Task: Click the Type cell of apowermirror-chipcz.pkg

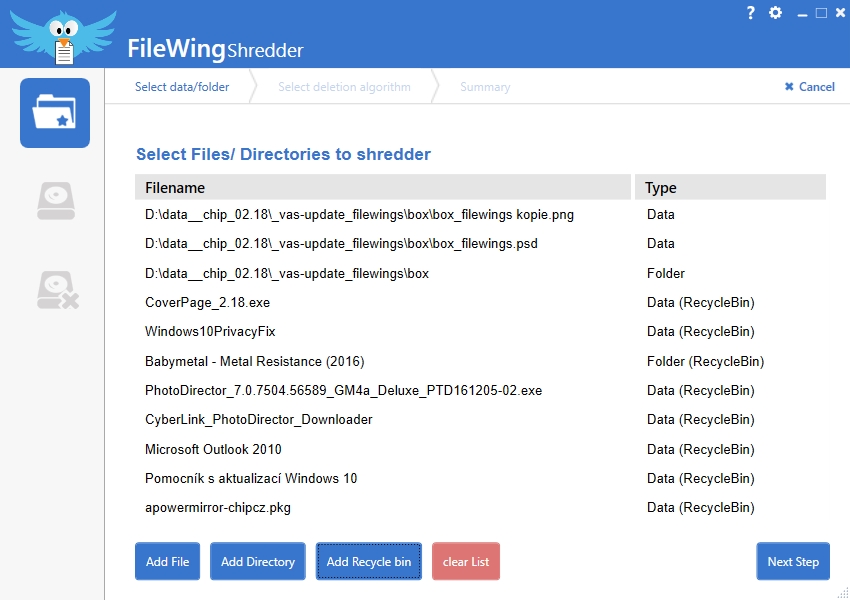Action: [x=700, y=508]
